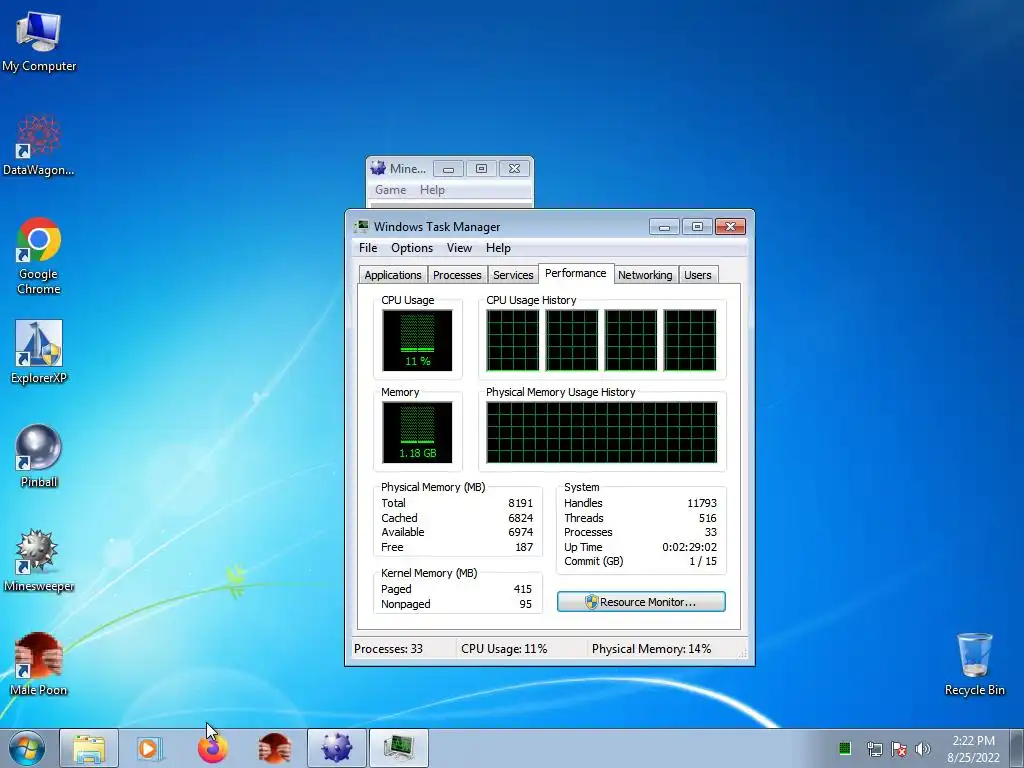
Task: Maximize the Minesweeper window
Action: click(x=481, y=168)
